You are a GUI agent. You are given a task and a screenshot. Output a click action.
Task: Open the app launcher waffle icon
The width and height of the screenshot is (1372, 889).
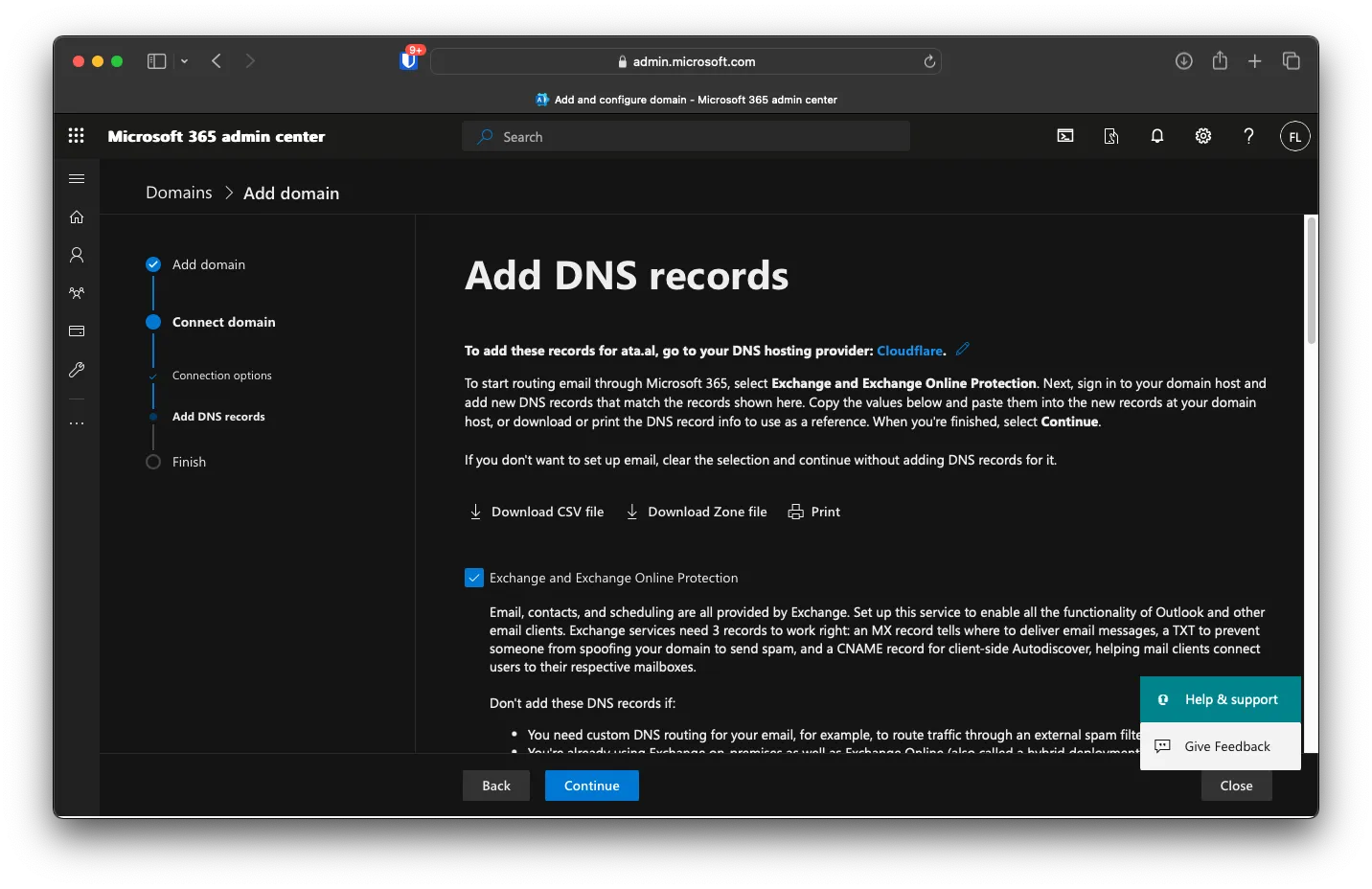(x=77, y=136)
